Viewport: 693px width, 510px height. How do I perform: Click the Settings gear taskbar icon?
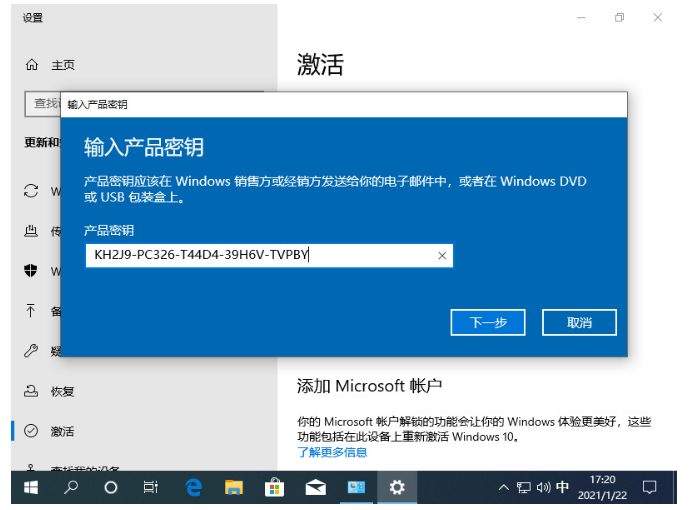click(397, 487)
